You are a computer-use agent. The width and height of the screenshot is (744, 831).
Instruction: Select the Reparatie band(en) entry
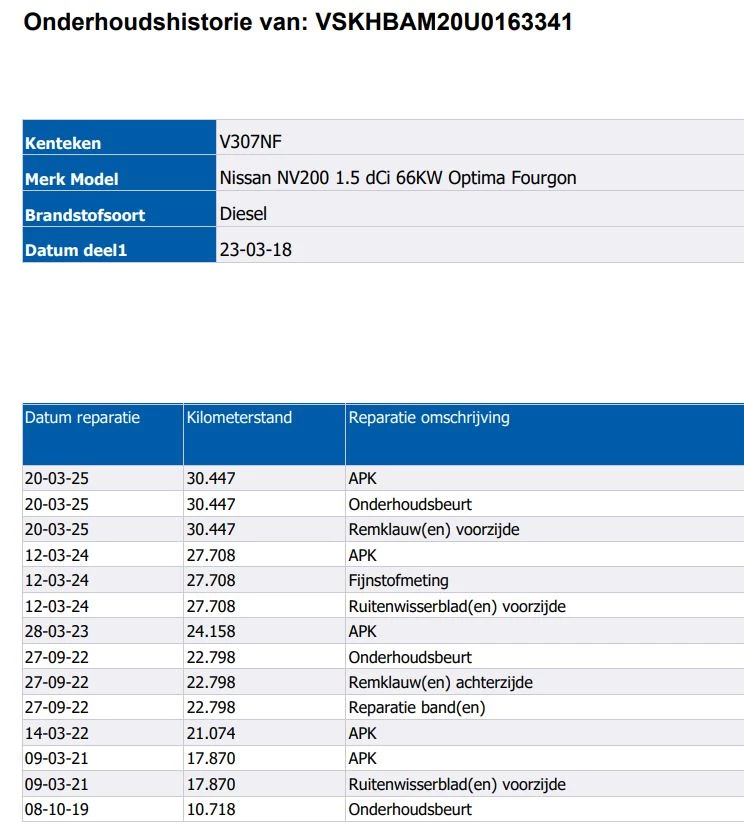(416, 708)
